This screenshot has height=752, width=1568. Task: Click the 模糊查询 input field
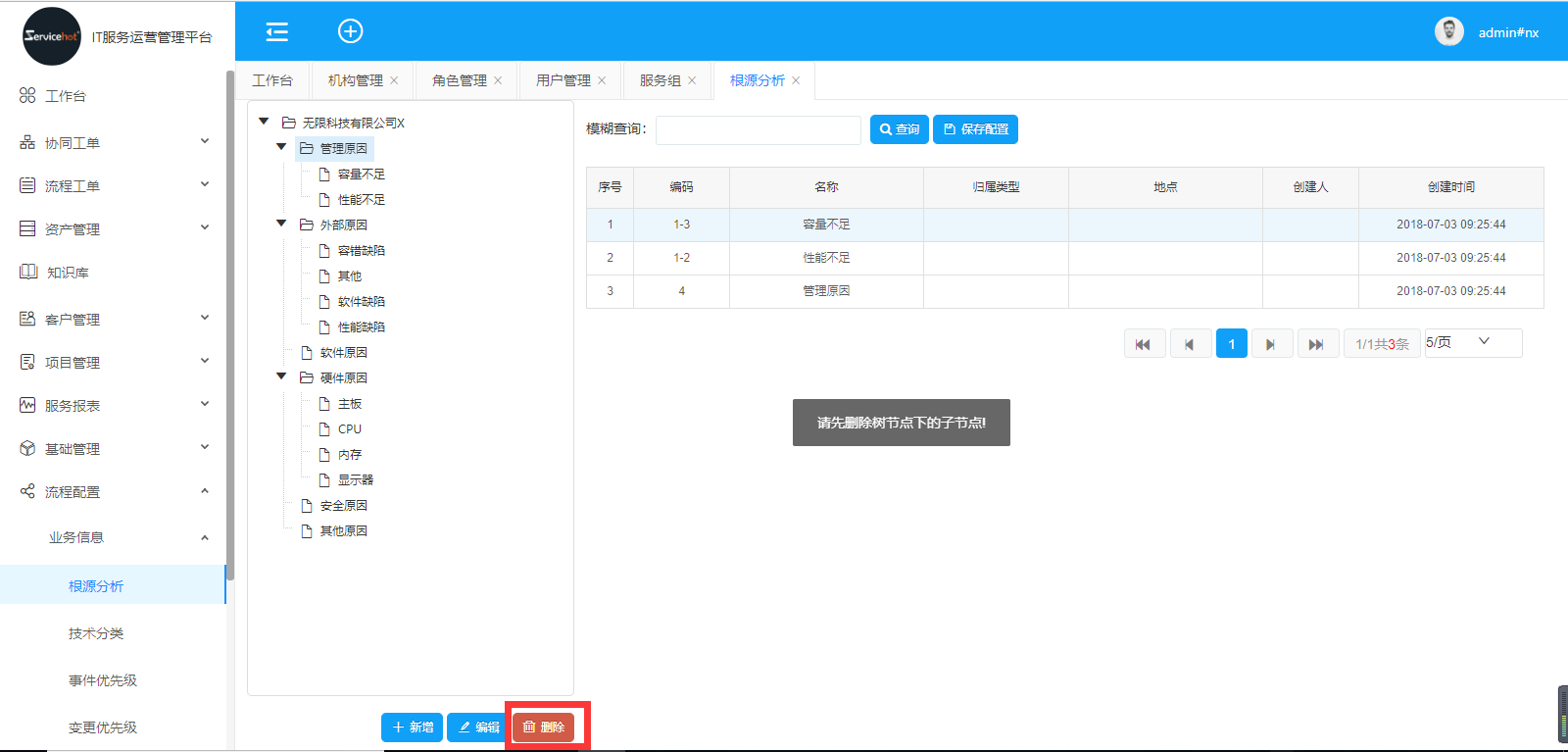click(x=758, y=130)
